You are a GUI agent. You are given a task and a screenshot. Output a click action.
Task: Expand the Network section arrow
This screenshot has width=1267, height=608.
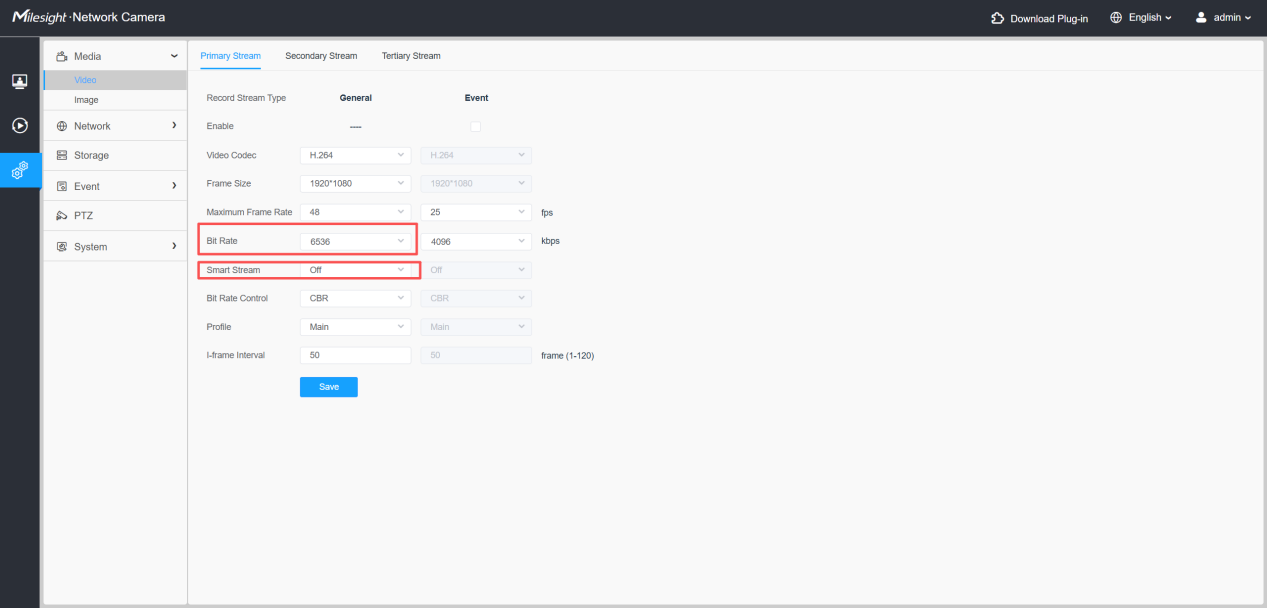(174, 126)
